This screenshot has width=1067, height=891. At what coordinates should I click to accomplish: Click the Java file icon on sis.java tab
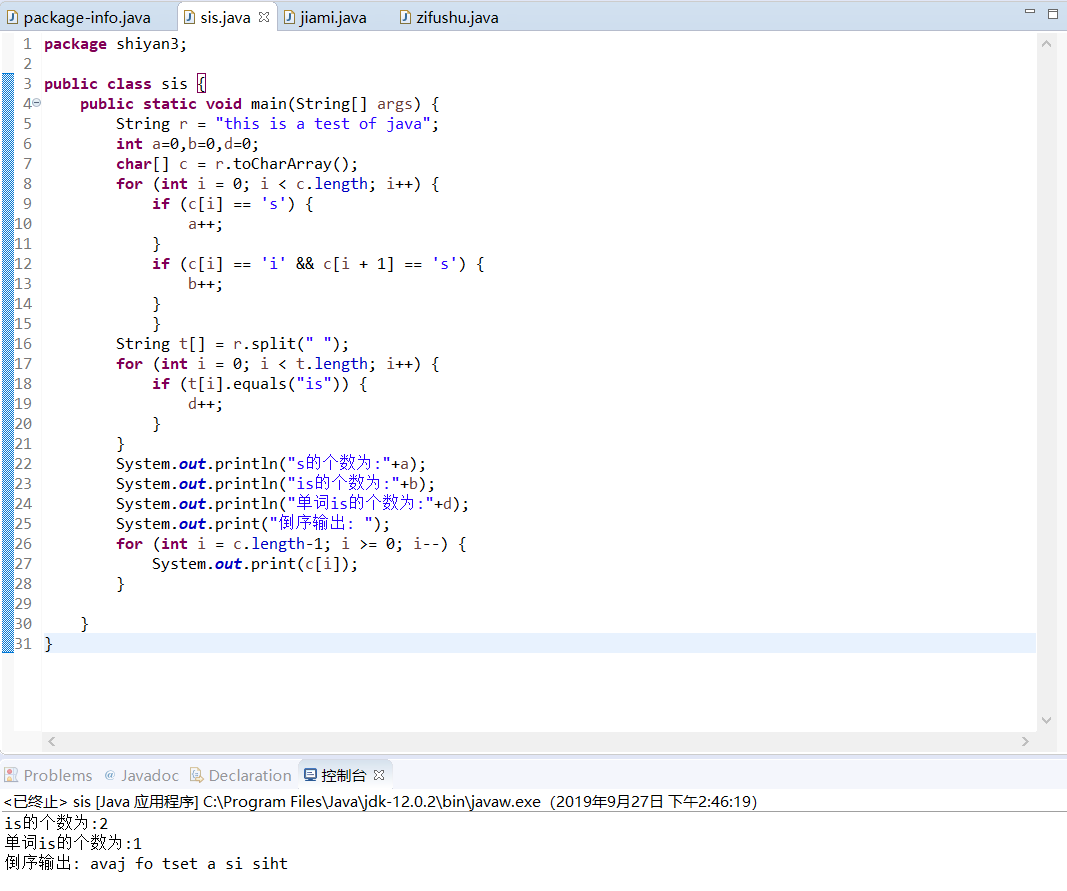pos(189,18)
